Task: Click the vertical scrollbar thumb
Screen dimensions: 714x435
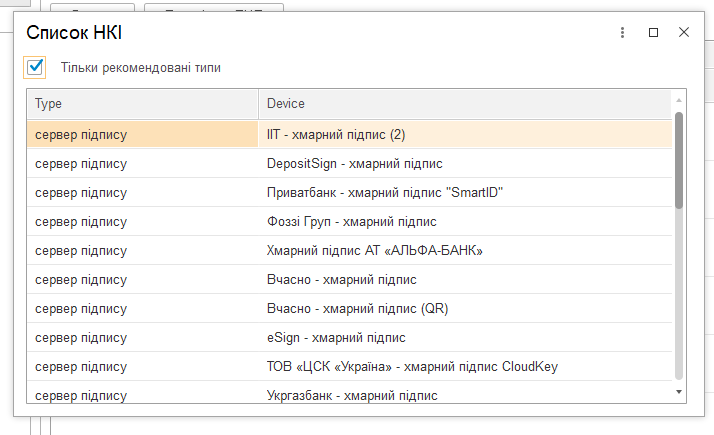Action: [678, 160]
